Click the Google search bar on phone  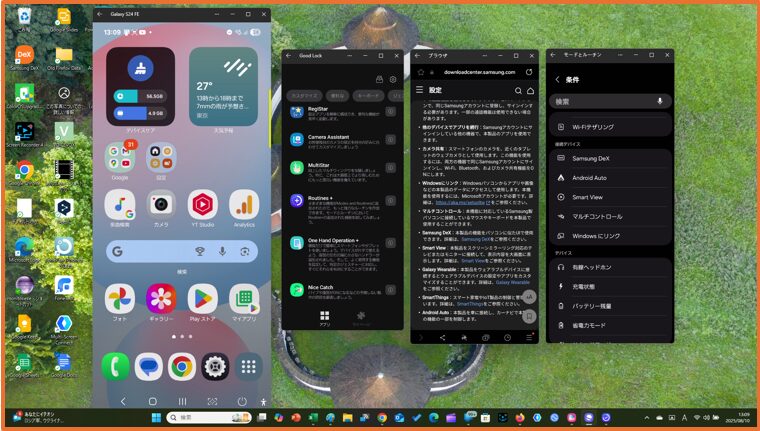tap(182, 251)
